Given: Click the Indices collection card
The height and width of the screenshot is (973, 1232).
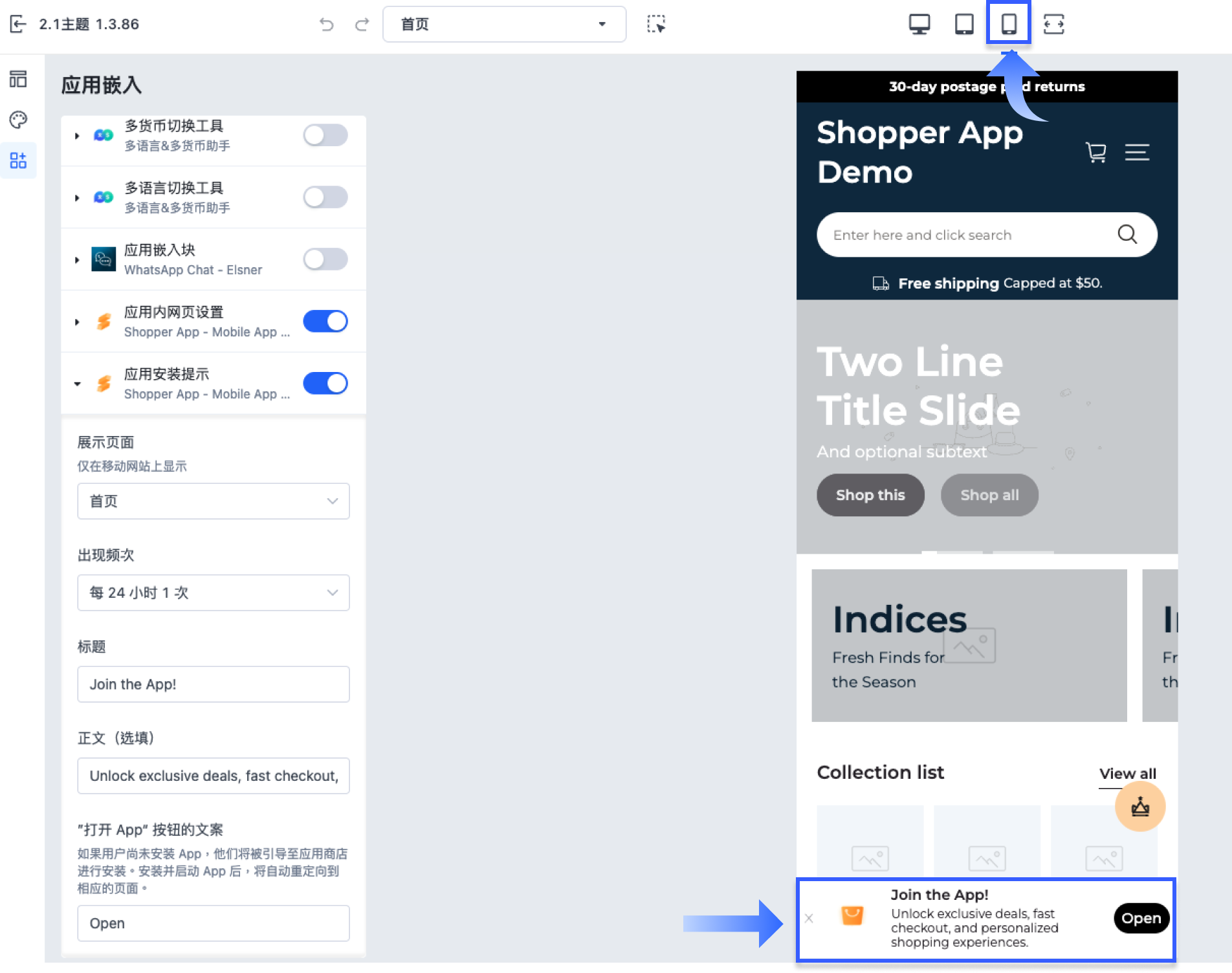Looking at the screenshot, I should tap(969, 646).
